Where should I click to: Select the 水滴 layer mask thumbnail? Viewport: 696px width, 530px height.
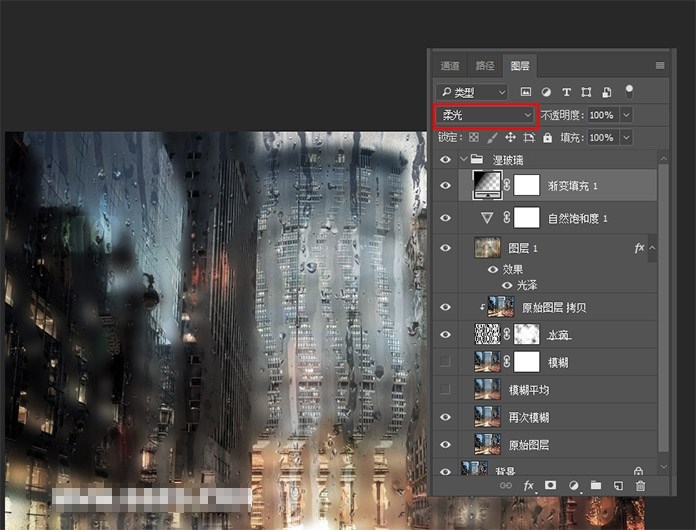pyautogui.click(x=526, y=334)
